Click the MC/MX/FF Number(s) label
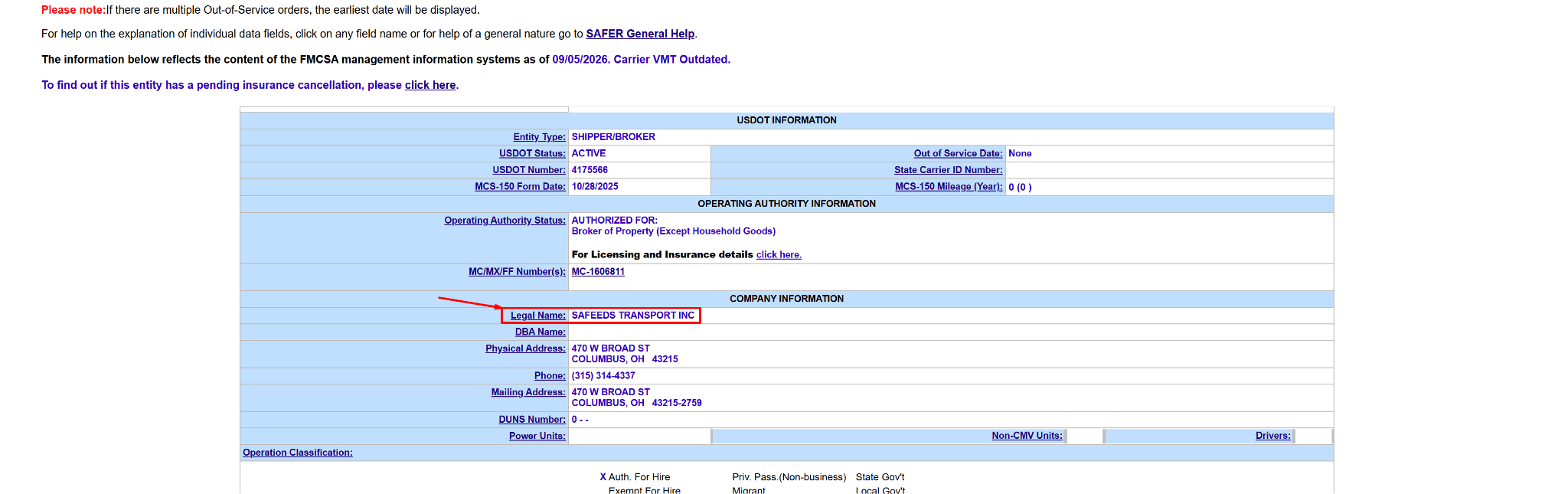The height and width of the screenshot is (494, 1568). (517, 272)
